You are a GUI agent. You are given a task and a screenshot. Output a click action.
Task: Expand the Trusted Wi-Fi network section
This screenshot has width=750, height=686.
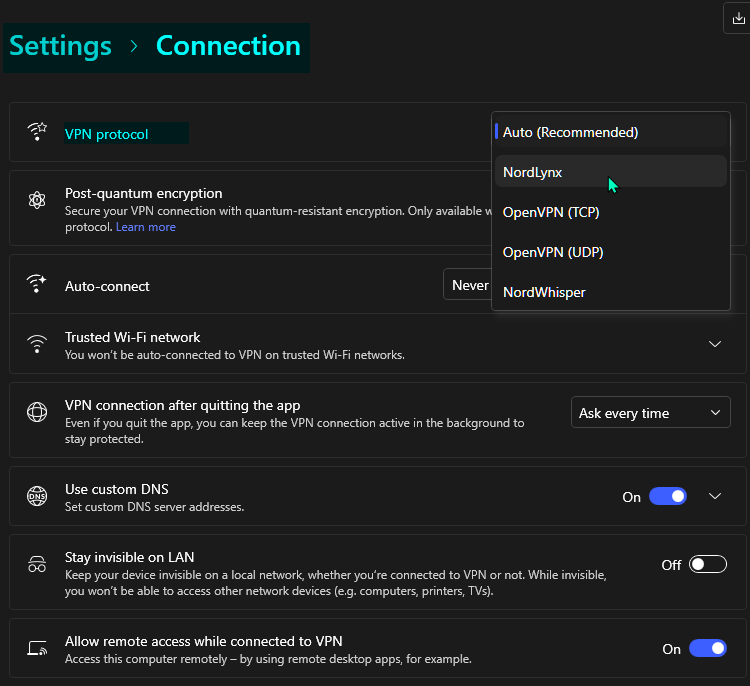coord(715,344)
